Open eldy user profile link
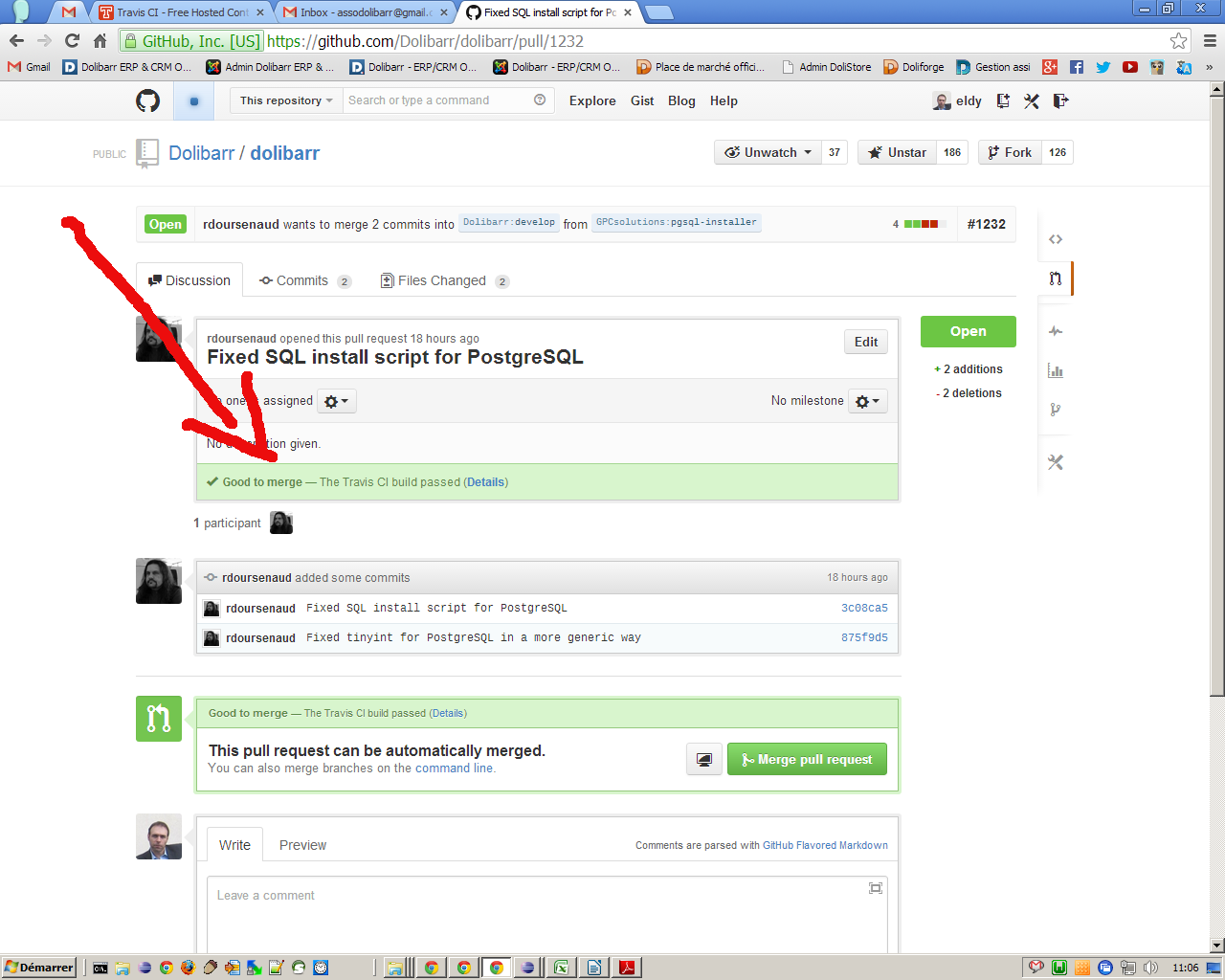 pos(958,100)
